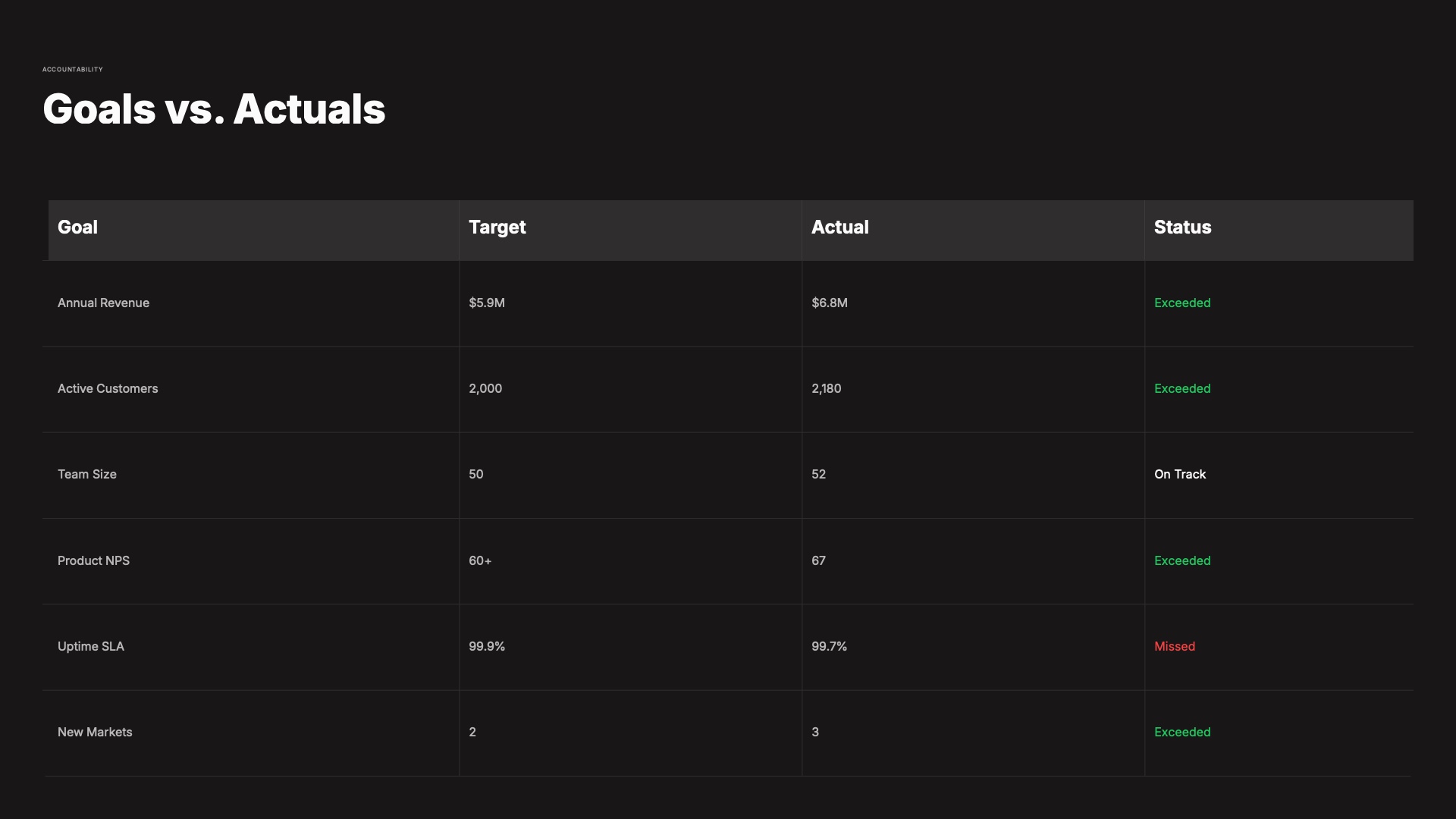This screenshot has height=819, width=1456.
Task: Click the Goal column header
Action: click(77, 227)
